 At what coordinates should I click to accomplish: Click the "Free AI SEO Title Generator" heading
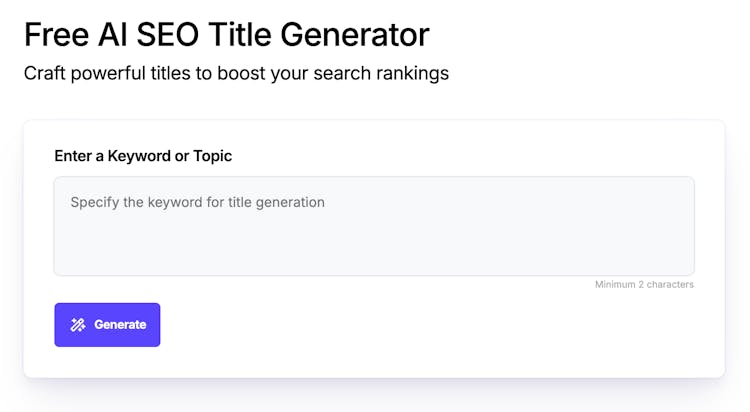pos(227,35)
